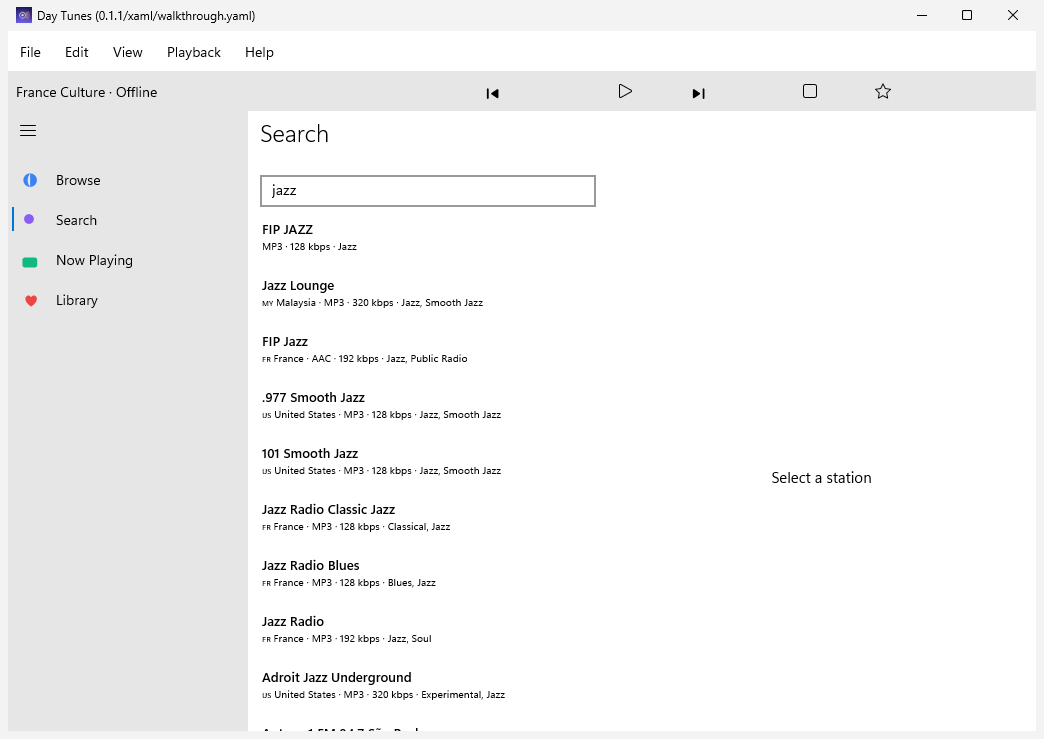Select the Search navigation label
Viewport: 1044px width, 739px height.
[x=77, y=220]
